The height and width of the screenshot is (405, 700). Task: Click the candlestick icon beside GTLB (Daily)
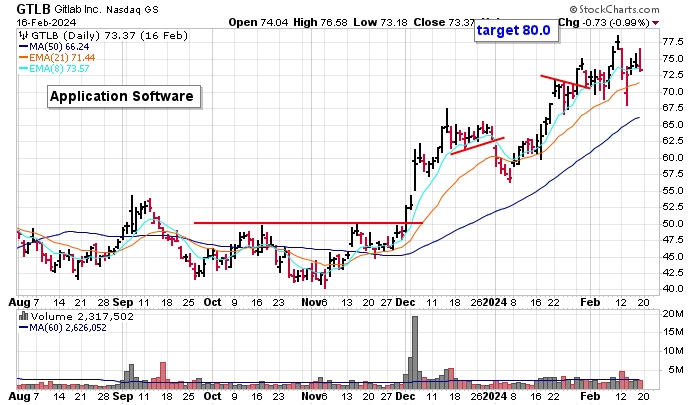pos(23,36)
